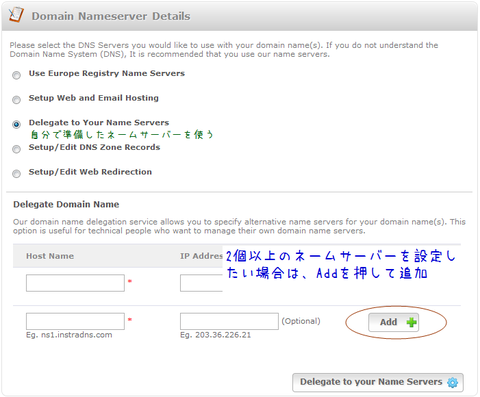480x397 pixels.
Task: Click the example text Eg. 203.36.226.21
Action: [x=215, y=335]
